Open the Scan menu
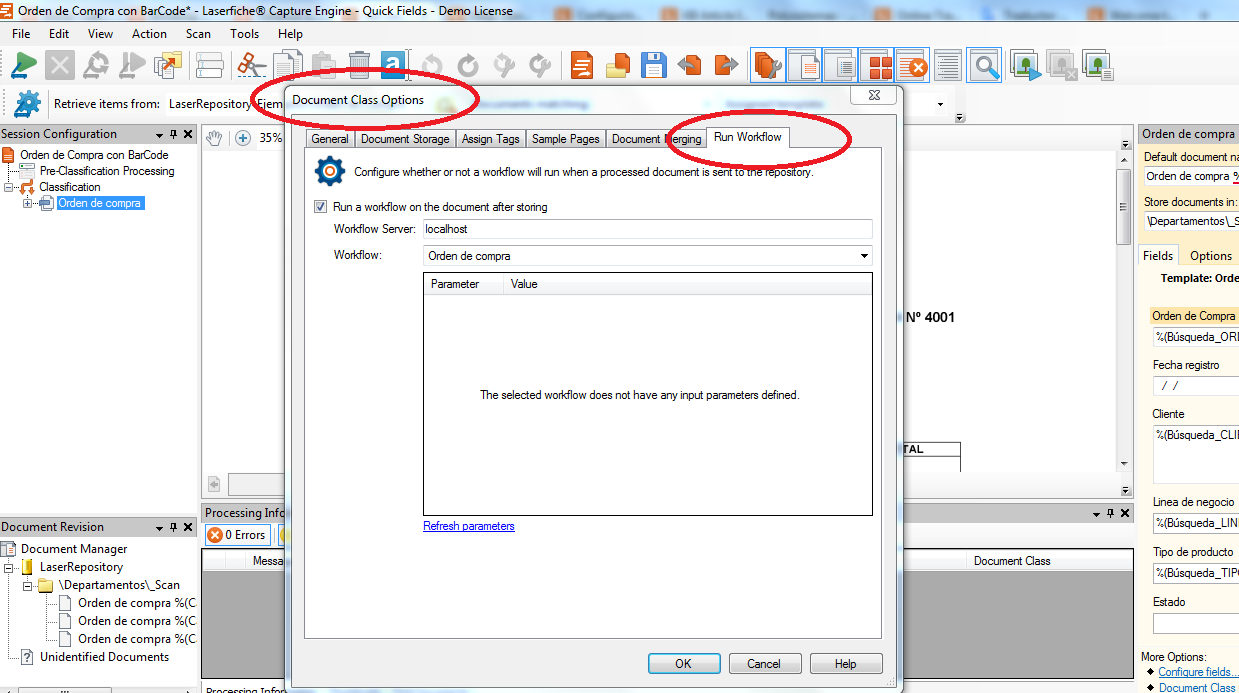Image resolution: width=1239 pixels, height=693 pixels. coord(198,34)
